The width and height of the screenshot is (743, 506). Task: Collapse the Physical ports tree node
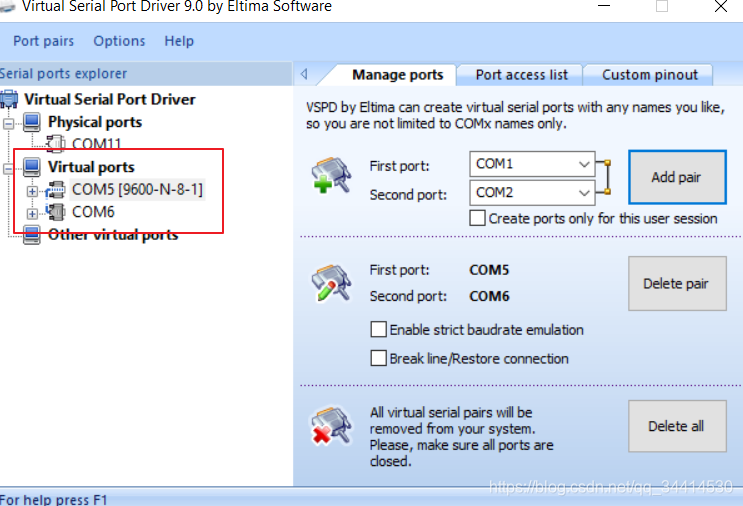point(9,124)
